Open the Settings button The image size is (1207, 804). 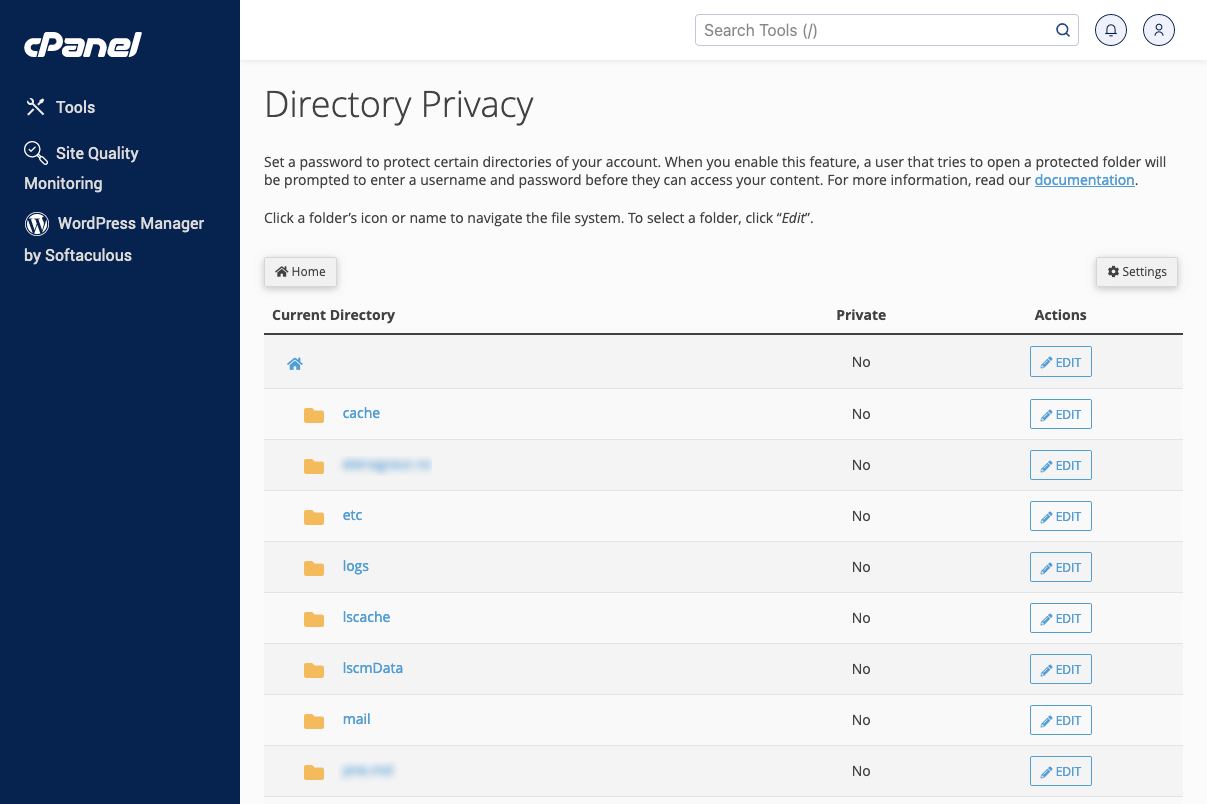[x=1137, y=272]
